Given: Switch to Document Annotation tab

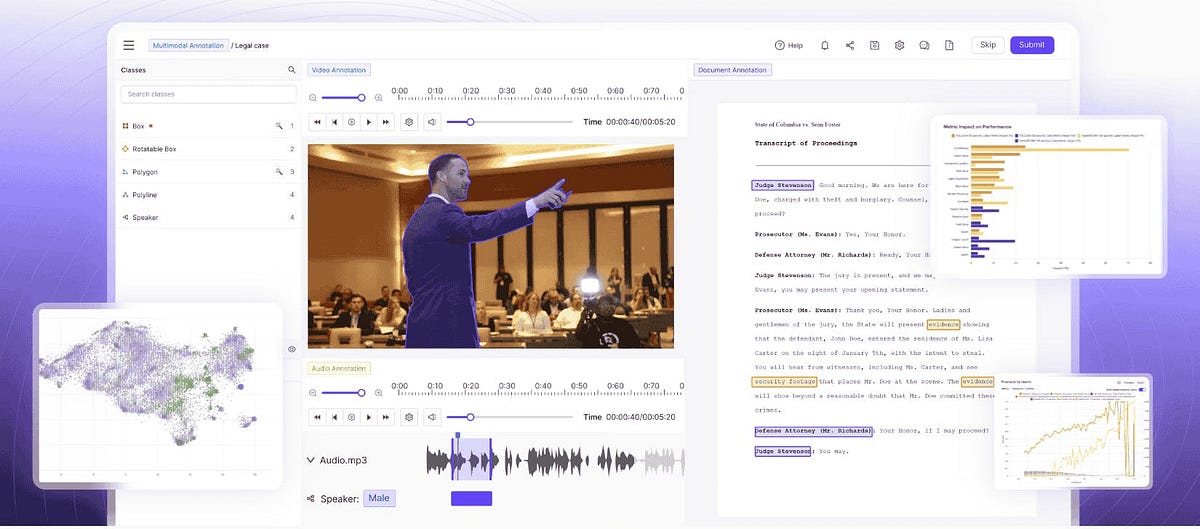Looking at the screenshot, I should [x=732, y=70].
